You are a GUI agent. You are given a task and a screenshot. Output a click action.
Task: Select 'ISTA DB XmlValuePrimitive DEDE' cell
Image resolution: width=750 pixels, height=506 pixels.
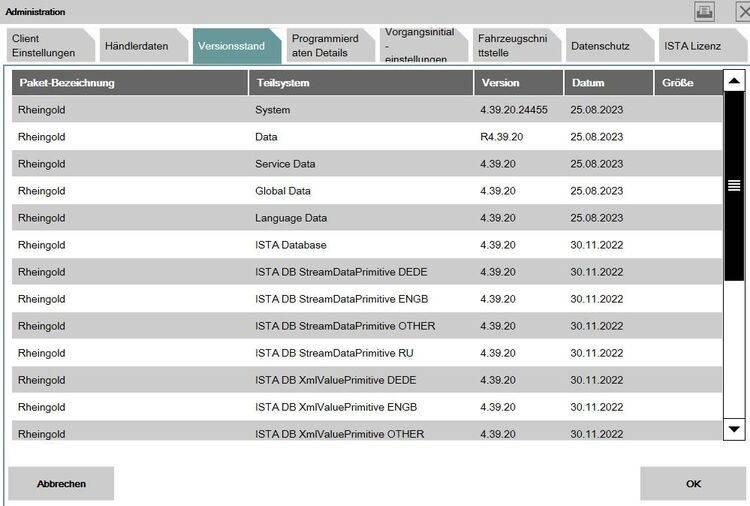335,380
